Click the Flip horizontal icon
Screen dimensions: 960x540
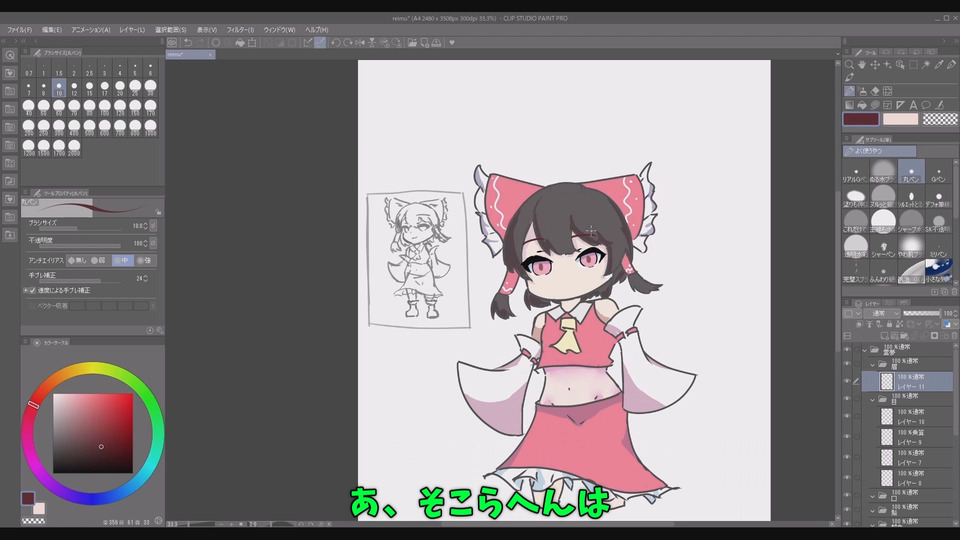click(360, 43)
